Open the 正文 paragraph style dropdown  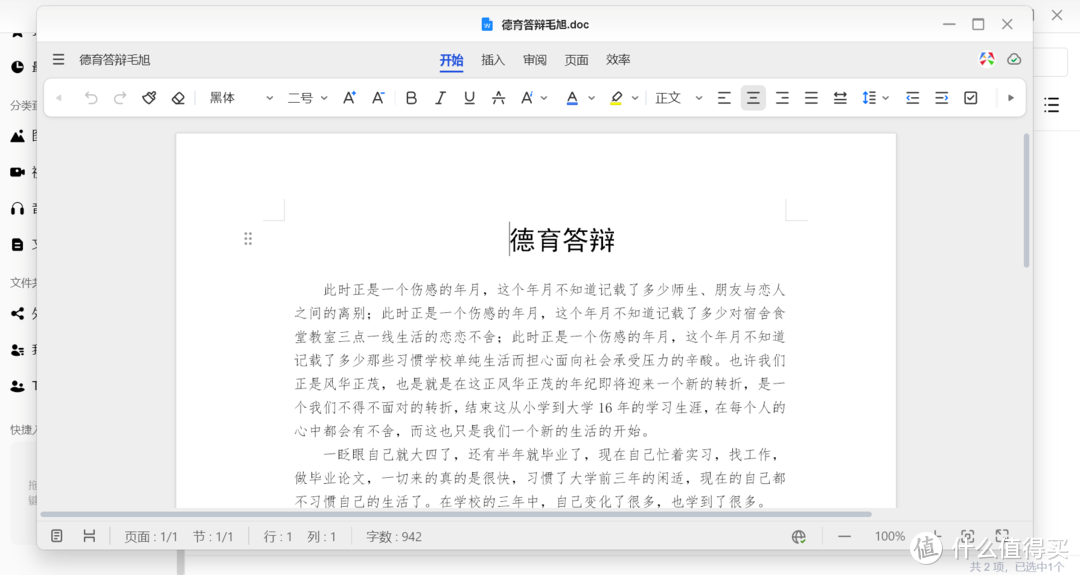678,98
